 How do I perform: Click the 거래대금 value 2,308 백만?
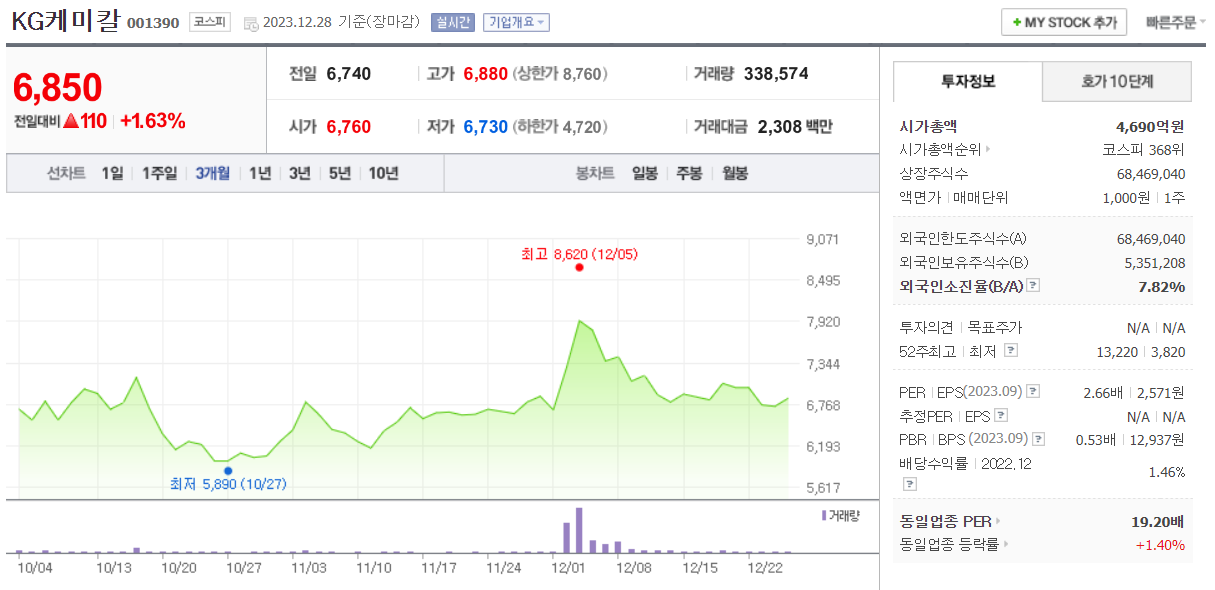tap(795, 127)
